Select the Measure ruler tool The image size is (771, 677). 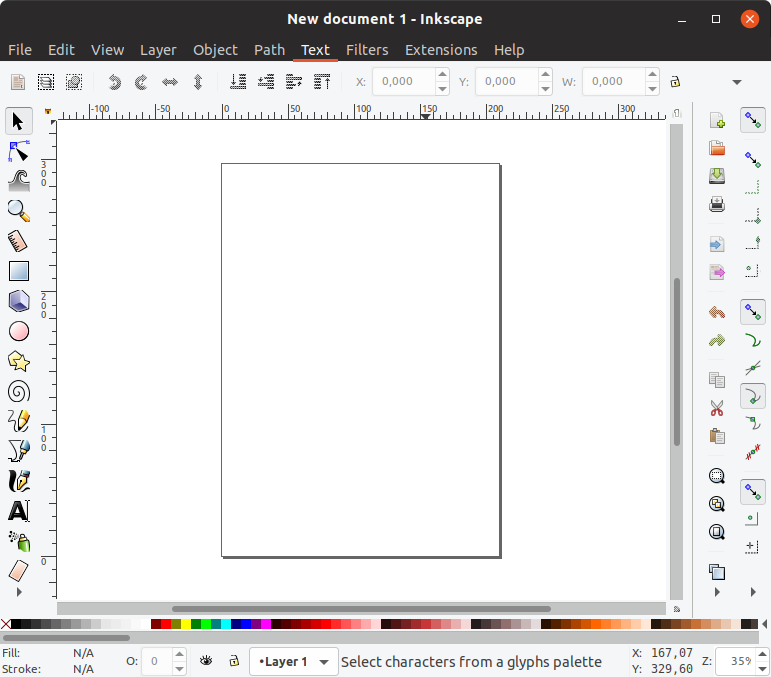click(x=19, y=241)
